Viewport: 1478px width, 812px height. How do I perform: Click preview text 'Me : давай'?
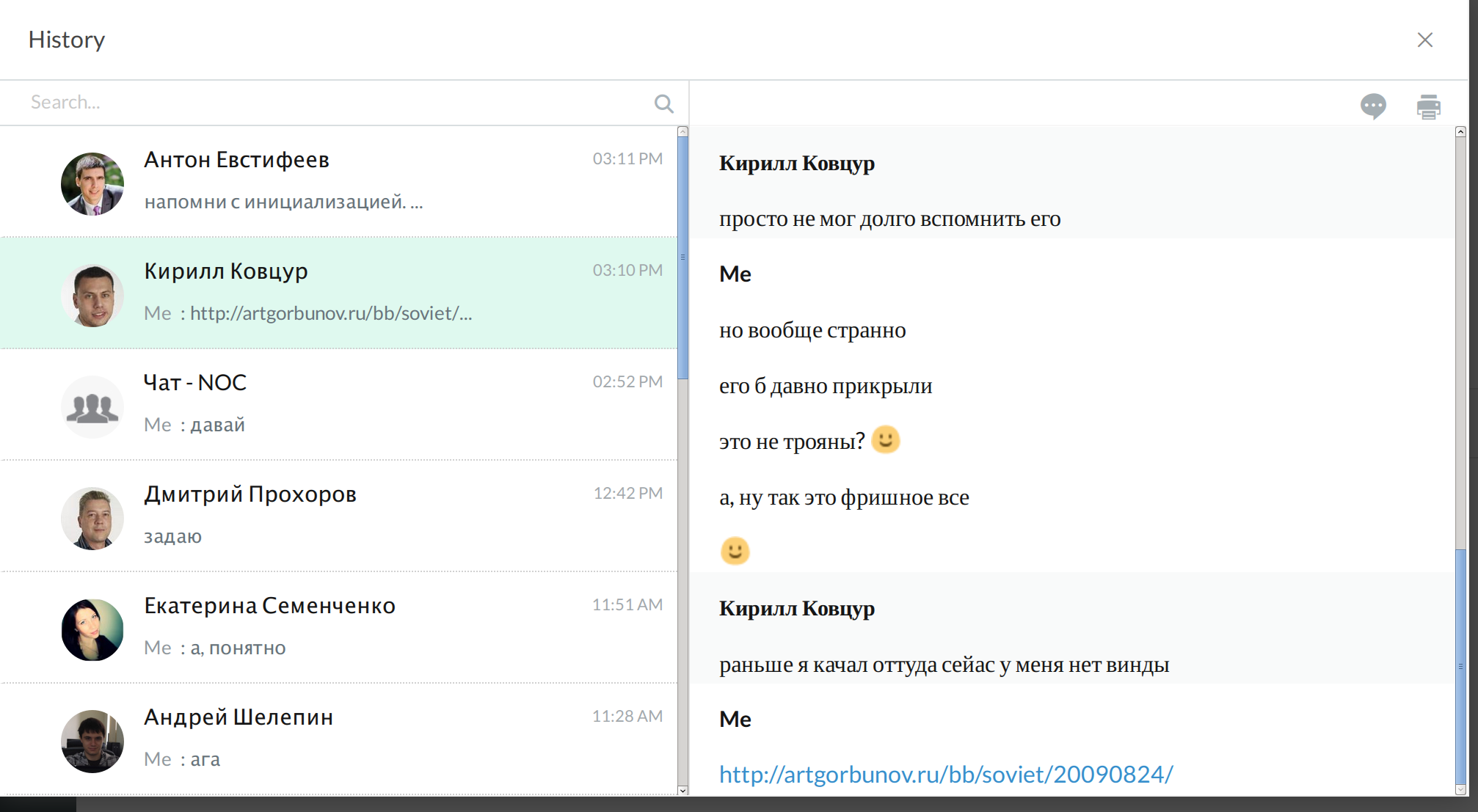coord(194,425)
